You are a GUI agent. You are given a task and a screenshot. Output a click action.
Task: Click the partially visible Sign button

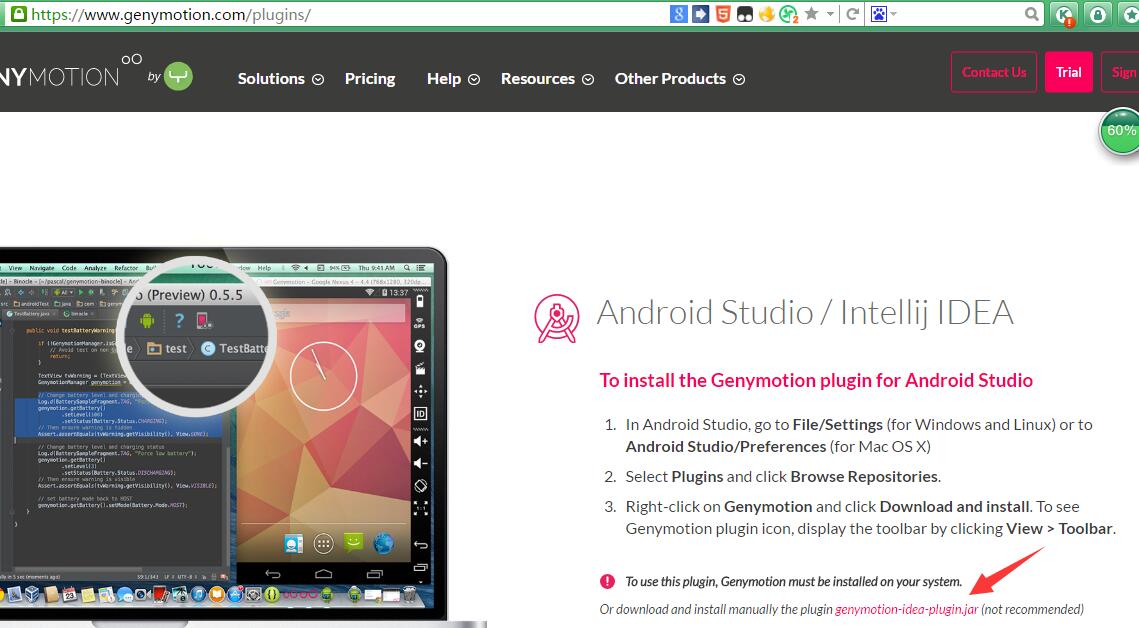coord(1120,72)
